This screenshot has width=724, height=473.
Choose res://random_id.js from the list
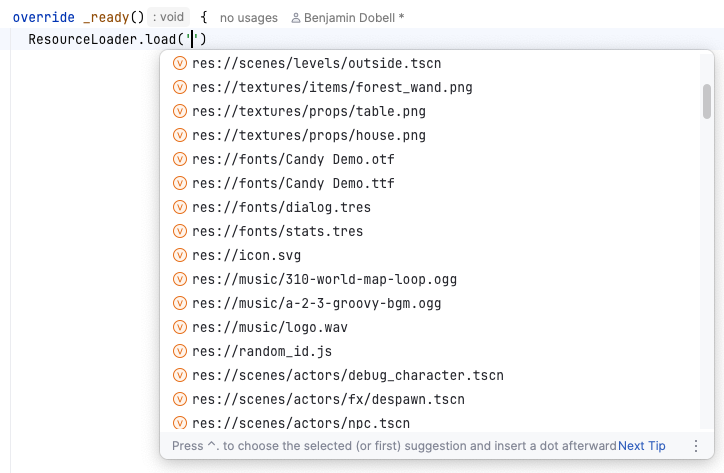[x=262, y=351]
